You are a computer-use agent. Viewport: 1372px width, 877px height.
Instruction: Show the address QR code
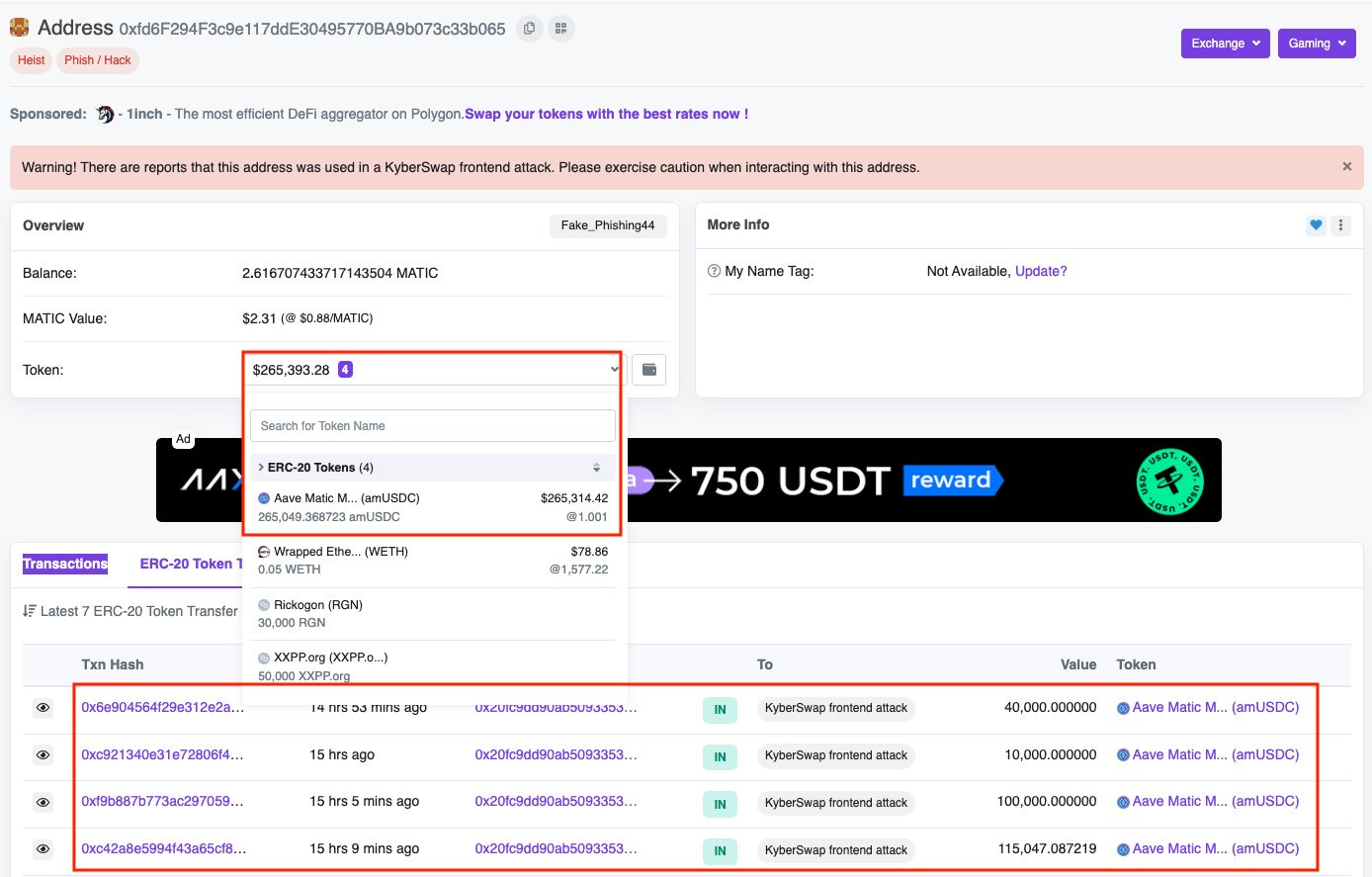click(561, 29)
